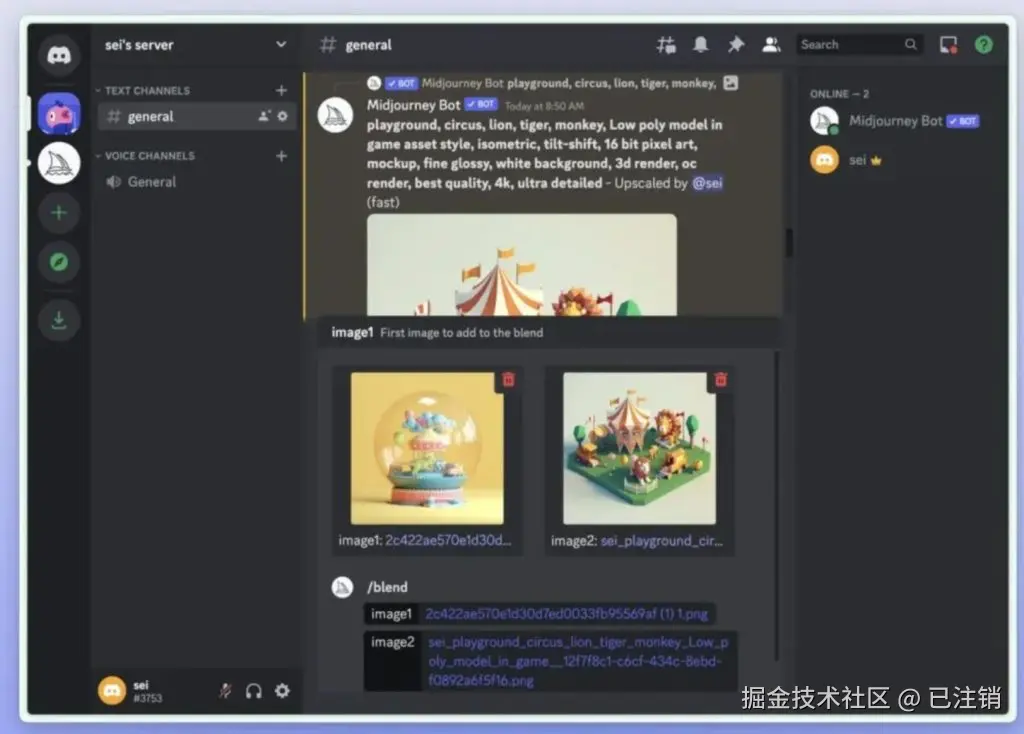Click the /blend command name
This screenshot has width=1024, height=734.
click(387, 587)
